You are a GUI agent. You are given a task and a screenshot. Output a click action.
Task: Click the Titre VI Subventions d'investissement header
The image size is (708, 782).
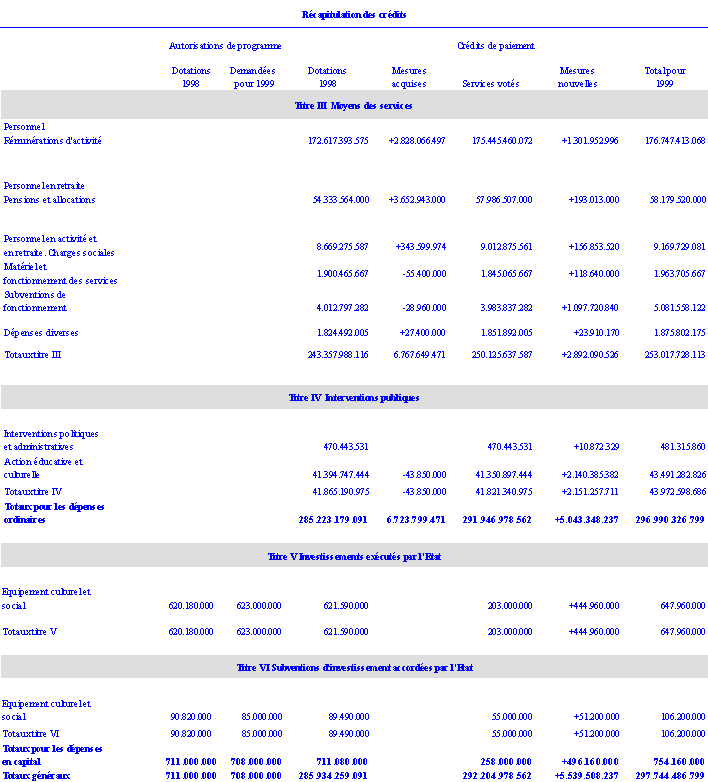tap(353, 667)
